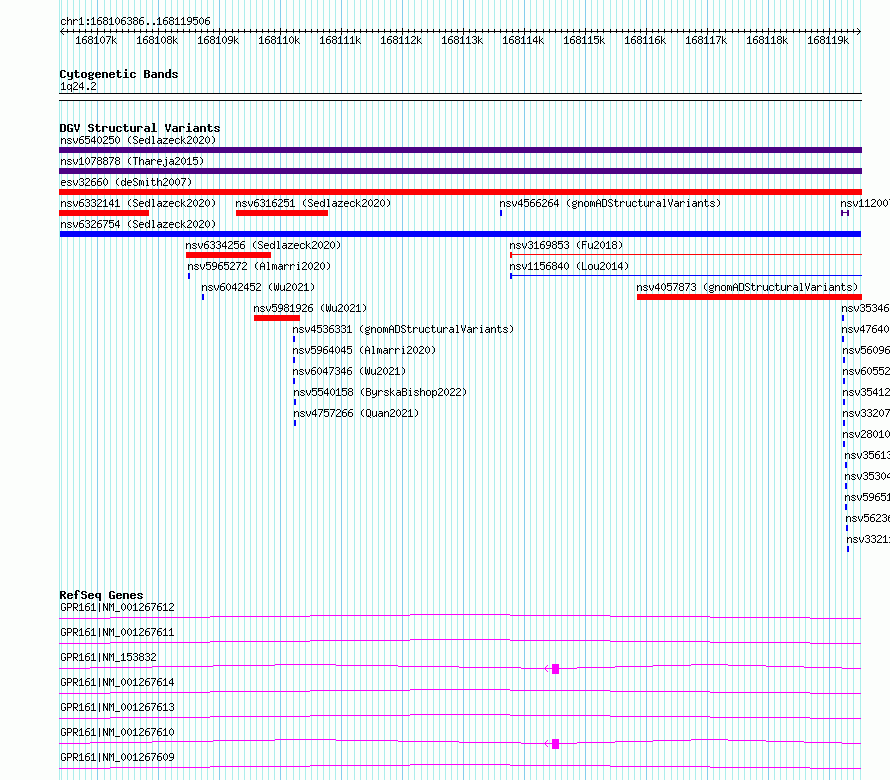Click the magenta exon box on NM_153832
Image resolution: width=890 pixels, height=780 pixels.
pyautogui.click(x=556, y=669)
